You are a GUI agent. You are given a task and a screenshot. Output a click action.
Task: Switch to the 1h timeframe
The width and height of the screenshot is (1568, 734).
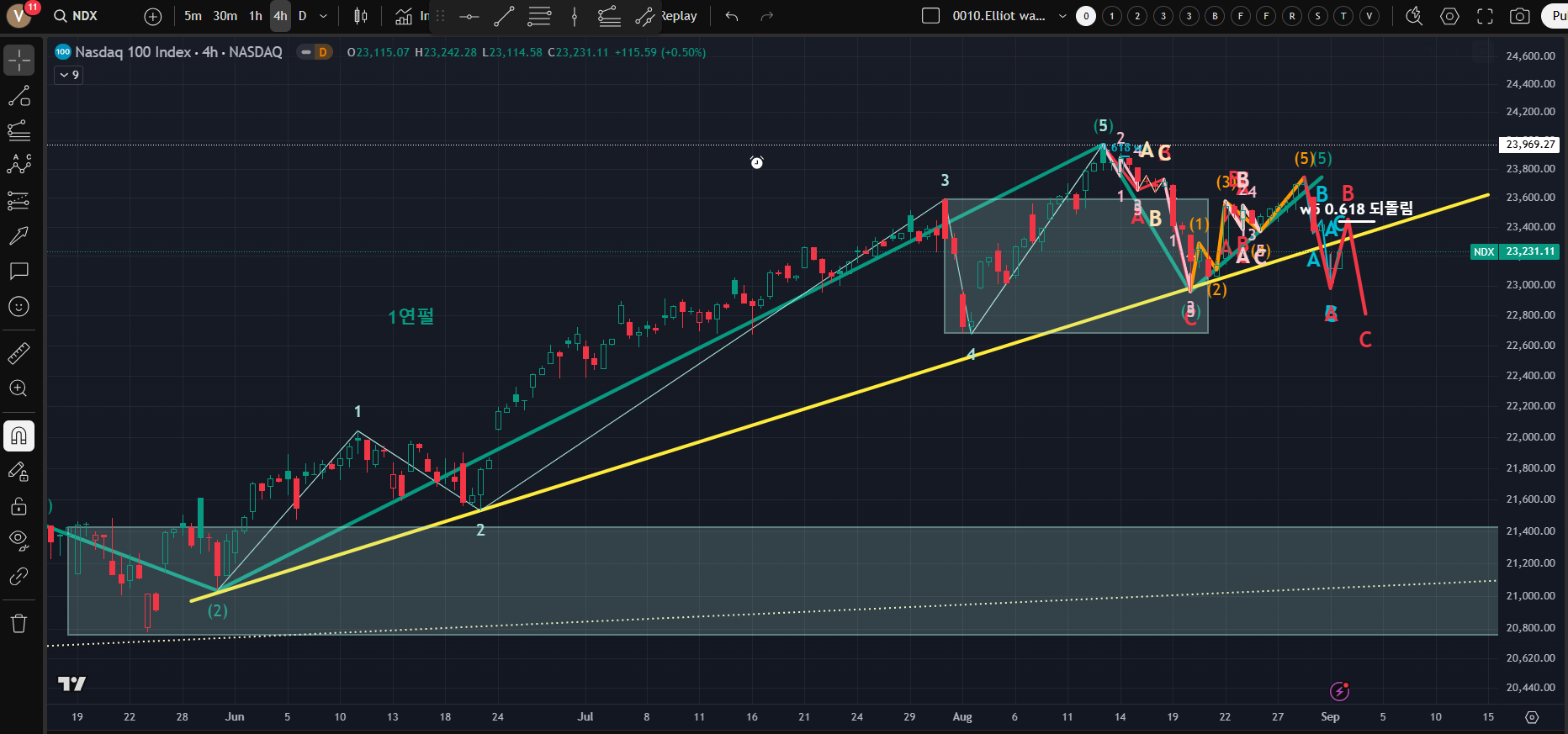[256, 16]
